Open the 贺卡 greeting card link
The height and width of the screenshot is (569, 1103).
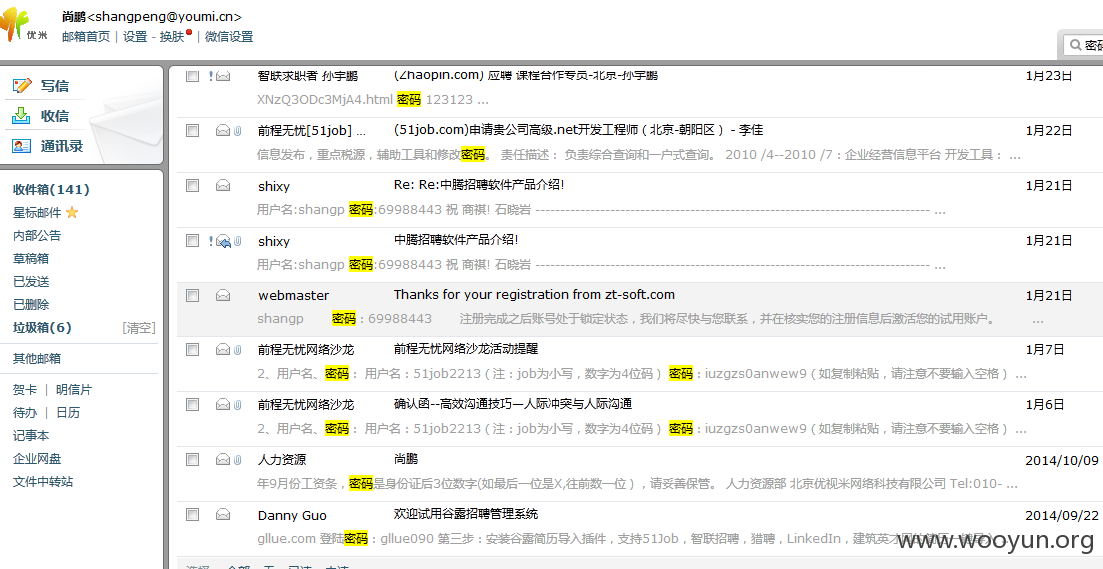25,390
